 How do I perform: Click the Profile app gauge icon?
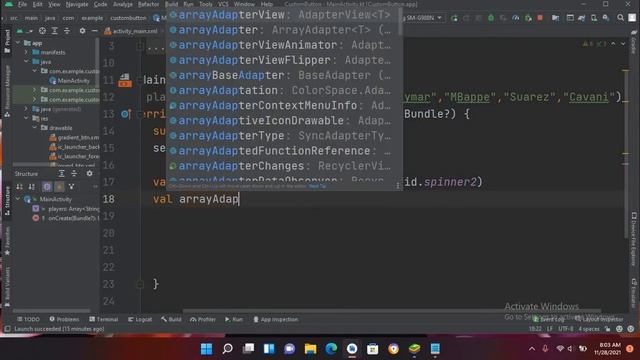coord(516,18)
